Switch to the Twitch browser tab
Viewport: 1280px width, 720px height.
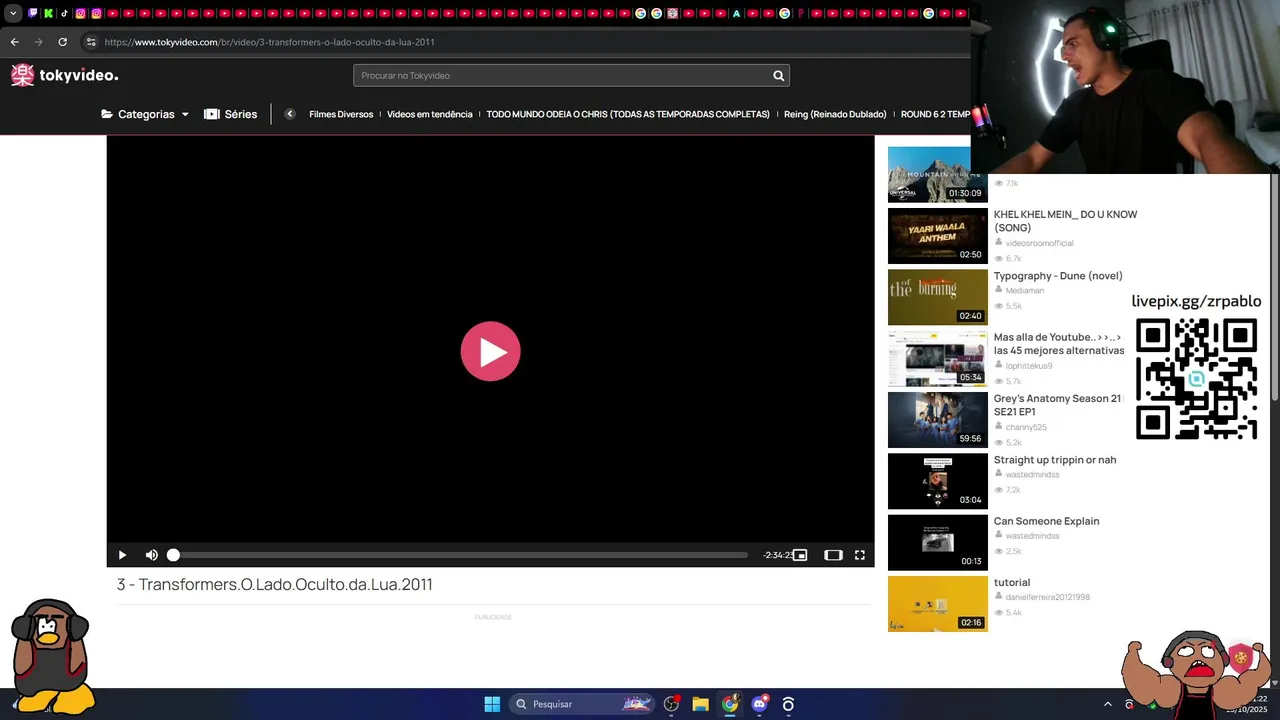[32, 13]
